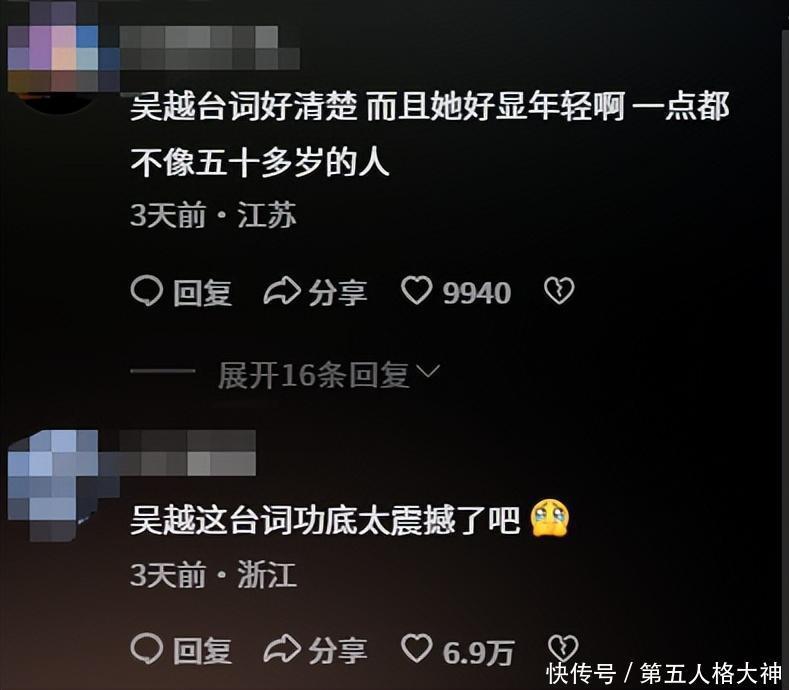789x690 pixels.
Task: Click the 3天前 · 江苏 timestamp
Action: tap(213, 215)
